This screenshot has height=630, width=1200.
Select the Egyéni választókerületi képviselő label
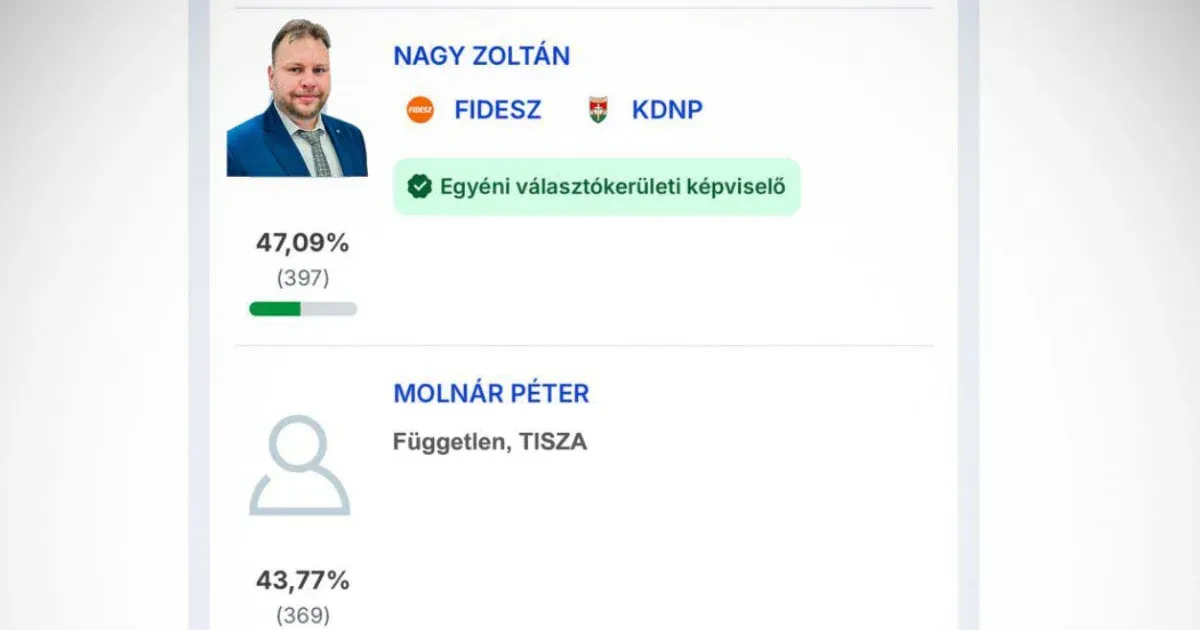click(613, 187)
